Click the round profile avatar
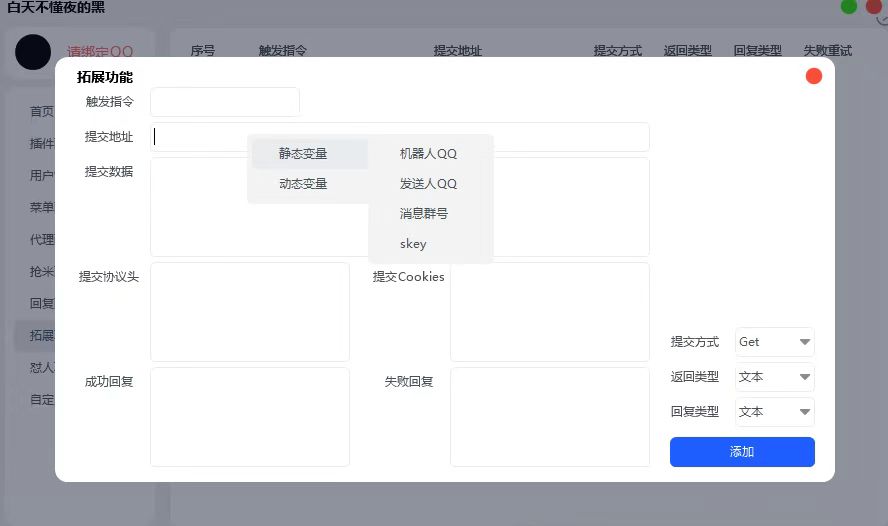 (x=33, y=52)
